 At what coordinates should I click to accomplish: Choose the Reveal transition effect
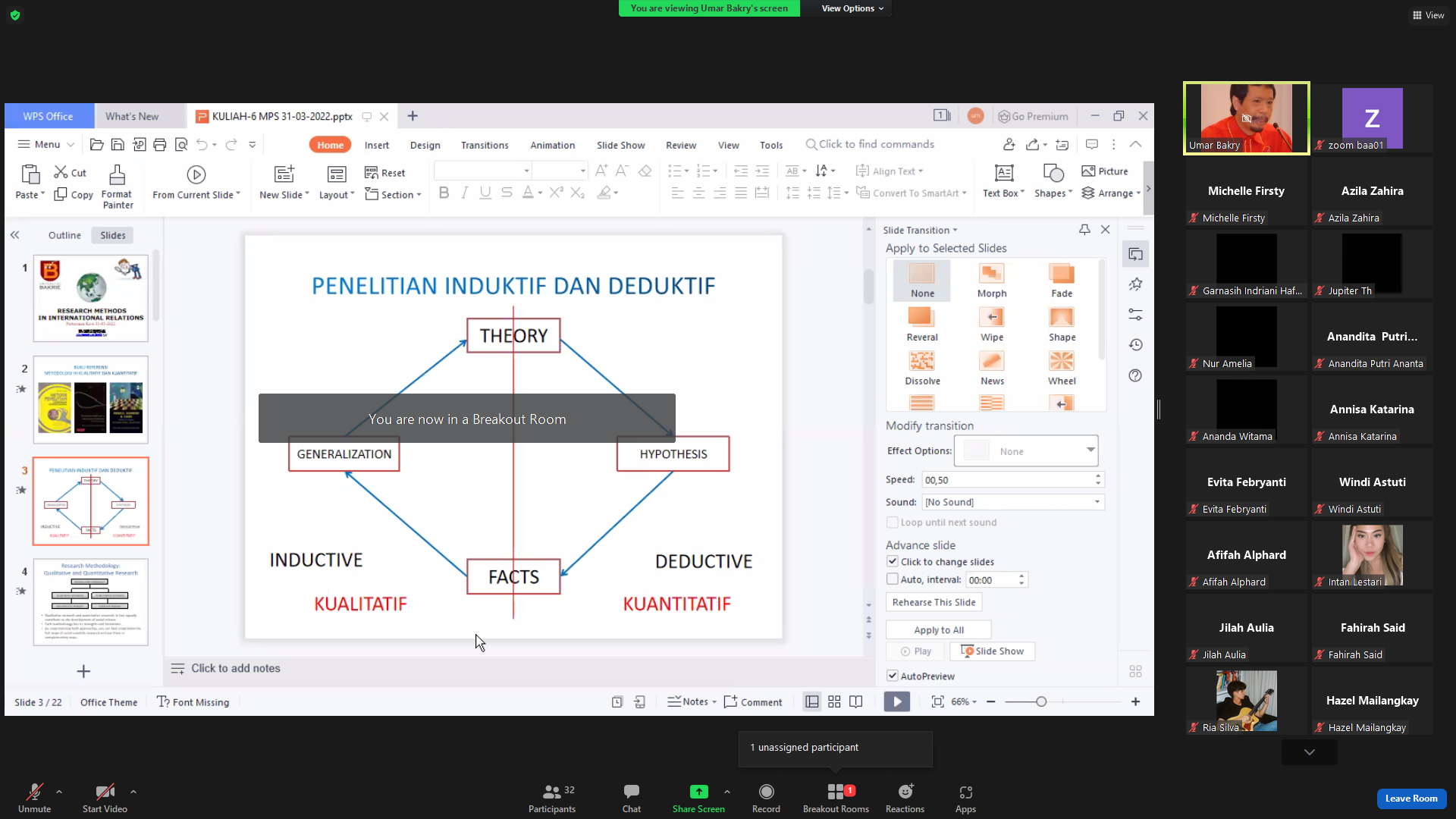[922, 325]
